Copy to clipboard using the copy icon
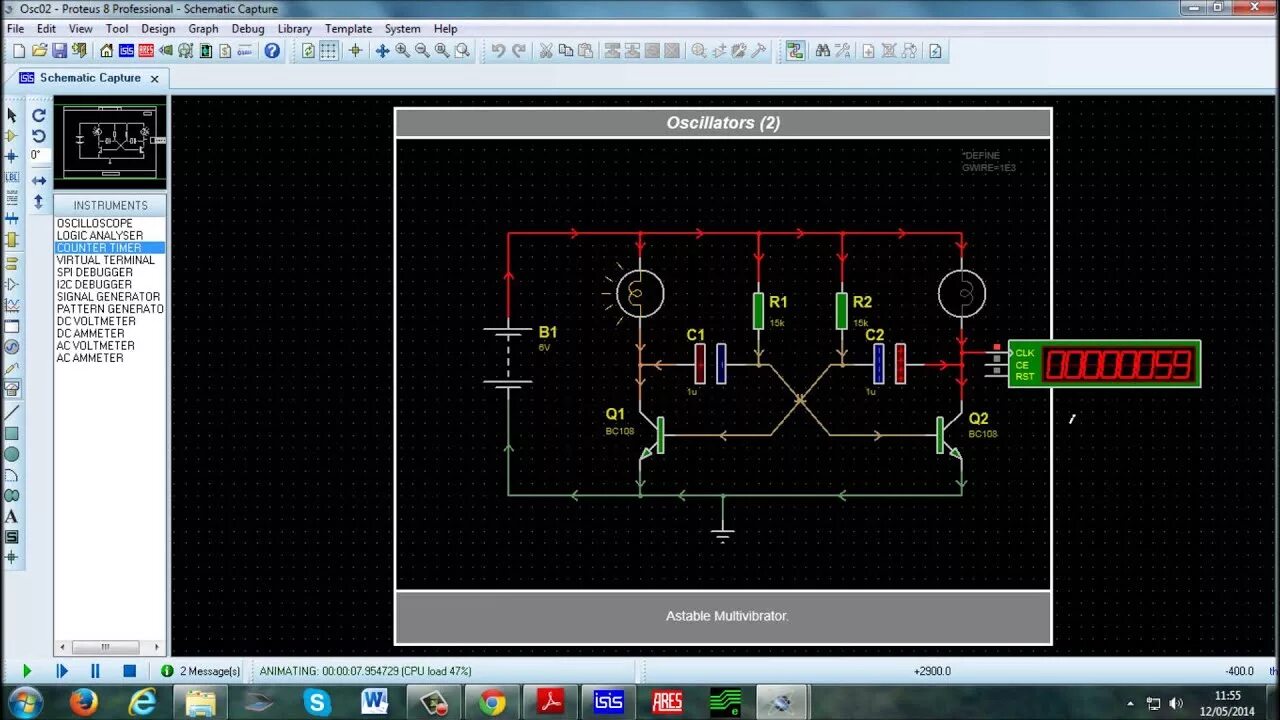This screenshot has height=720, width=1280. point(566,50)
